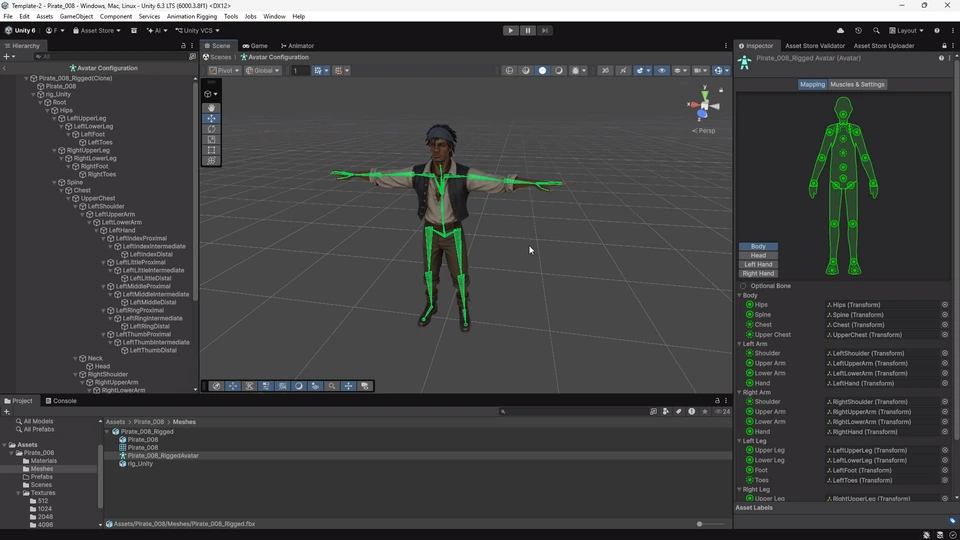Select the Hand view tool

coord(211,108)
